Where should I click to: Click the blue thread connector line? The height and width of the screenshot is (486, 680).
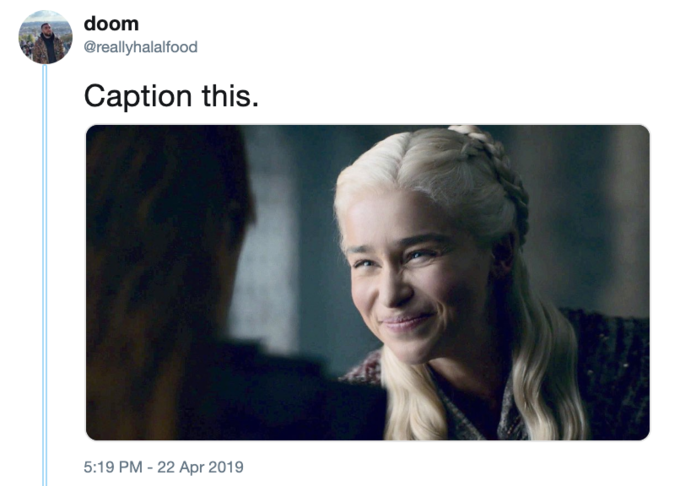[x=45, y=275]
